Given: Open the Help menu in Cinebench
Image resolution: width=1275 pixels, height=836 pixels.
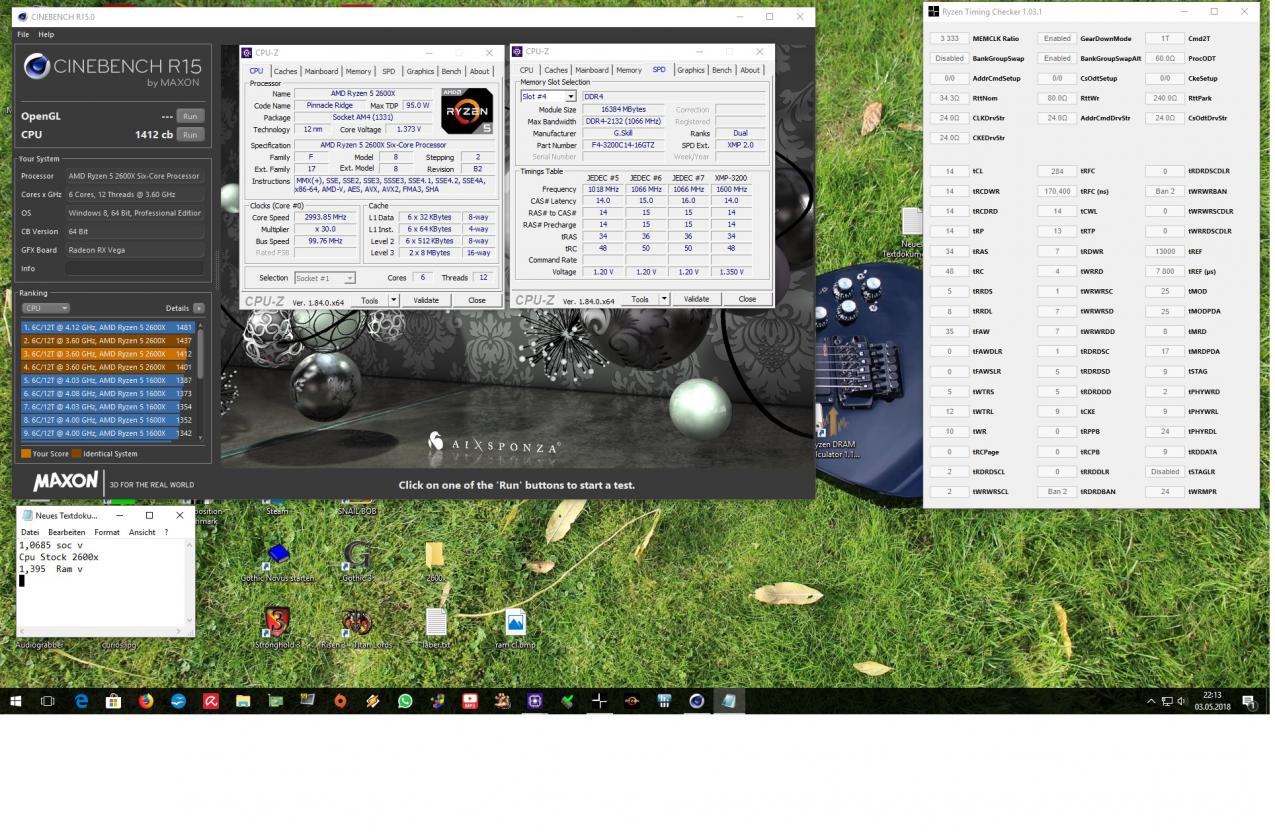Looking at the screenshot, I should (46, 34).
